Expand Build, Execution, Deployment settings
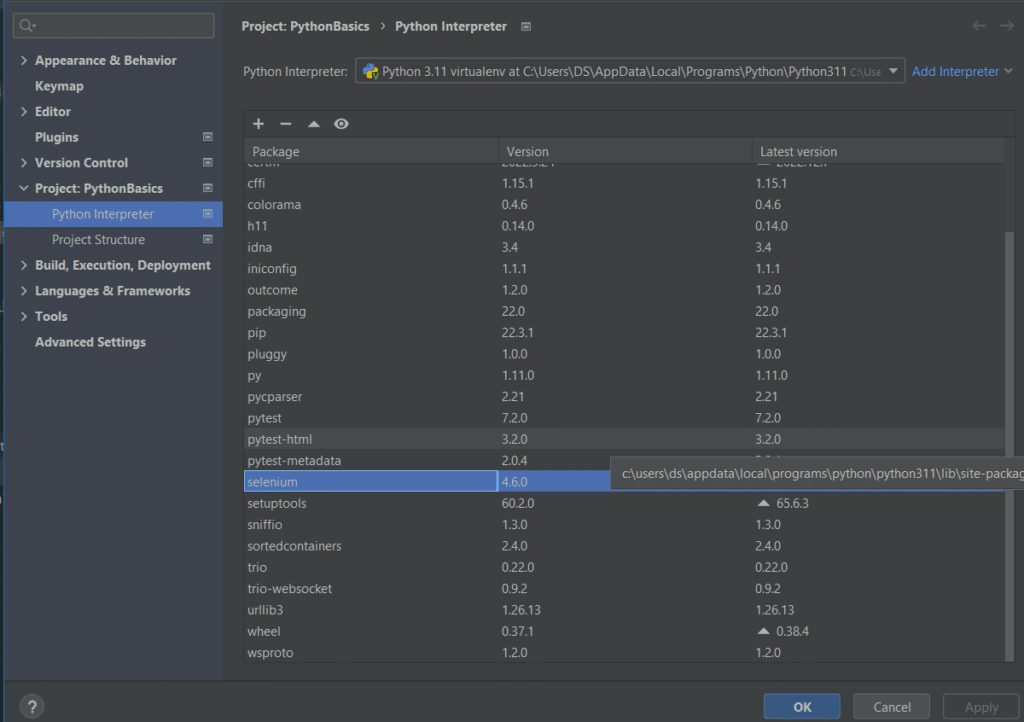This screenshot has width=1024, height=722. tap(24, 266)
